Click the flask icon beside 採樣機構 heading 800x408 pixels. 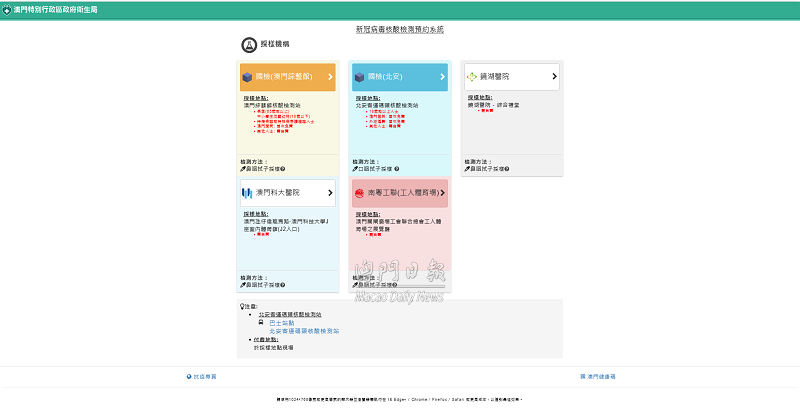pos(249,46)
